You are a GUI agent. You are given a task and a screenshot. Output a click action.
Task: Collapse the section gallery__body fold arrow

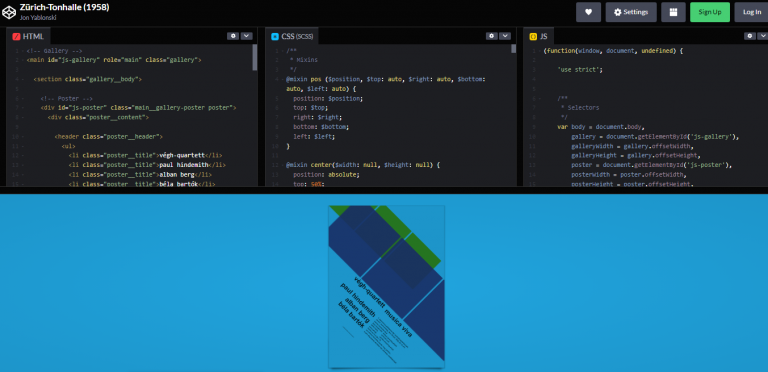[x=23, y=79]
